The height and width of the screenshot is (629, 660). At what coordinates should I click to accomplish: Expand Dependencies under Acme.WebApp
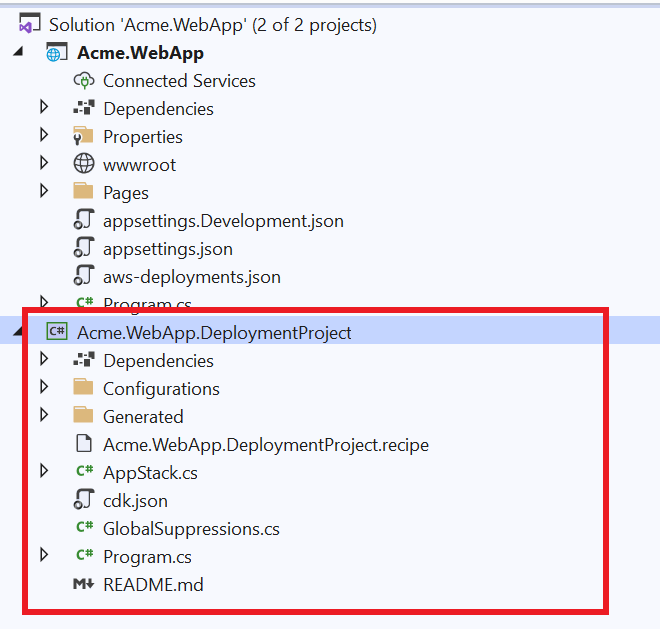pos(44,107)
